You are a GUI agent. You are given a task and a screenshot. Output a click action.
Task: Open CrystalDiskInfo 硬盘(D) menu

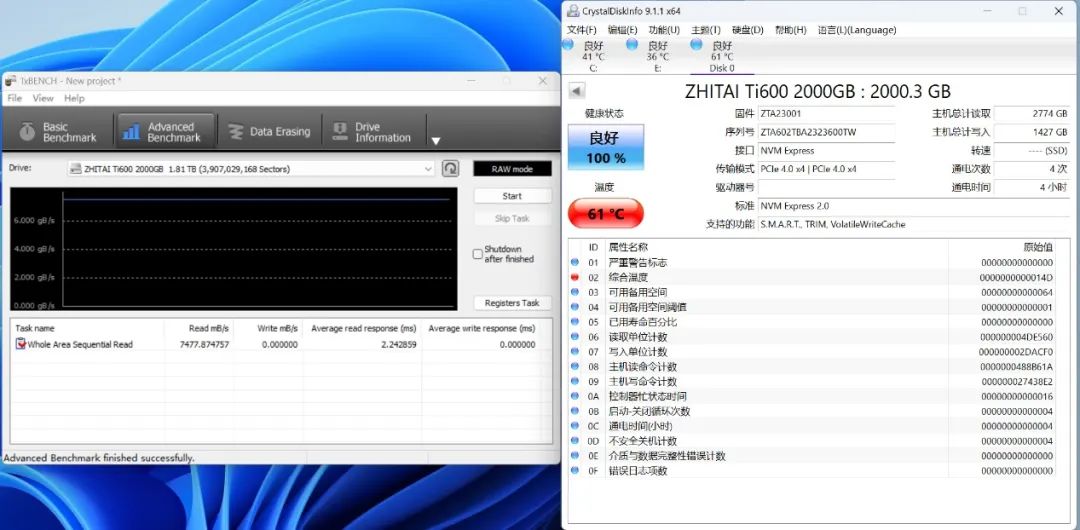point(747,30)
